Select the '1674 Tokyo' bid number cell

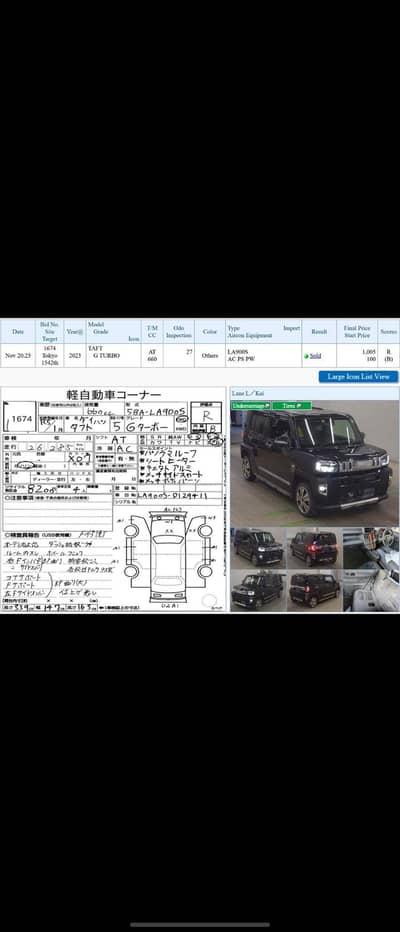tap(50, 355)
